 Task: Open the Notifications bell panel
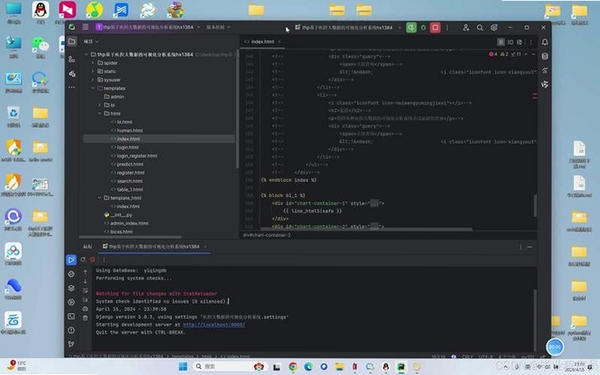tap(545, 42)
